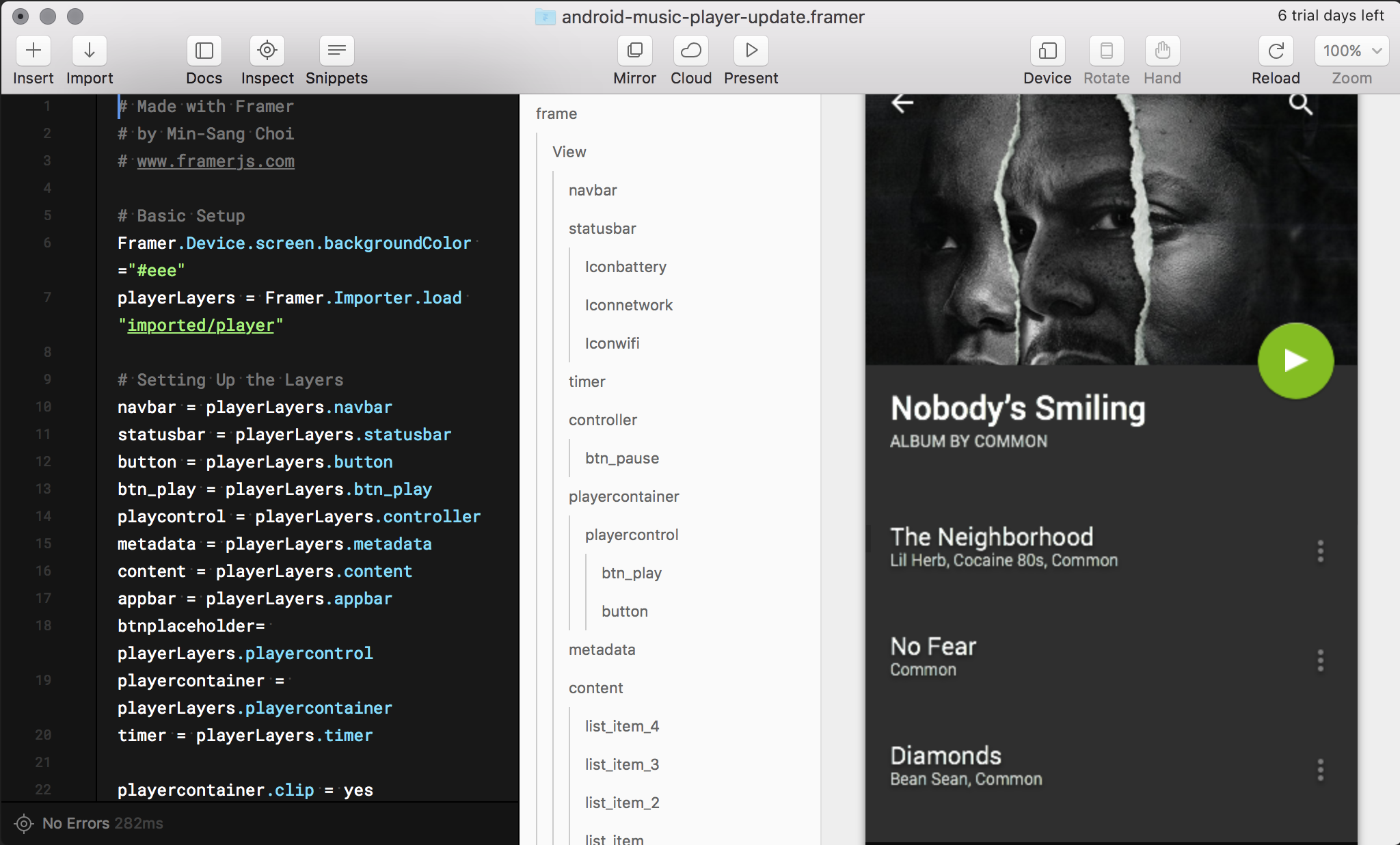Click the Mirror toolbar icon
This screenshot has height=845, width=1400.
pos(634,51)
